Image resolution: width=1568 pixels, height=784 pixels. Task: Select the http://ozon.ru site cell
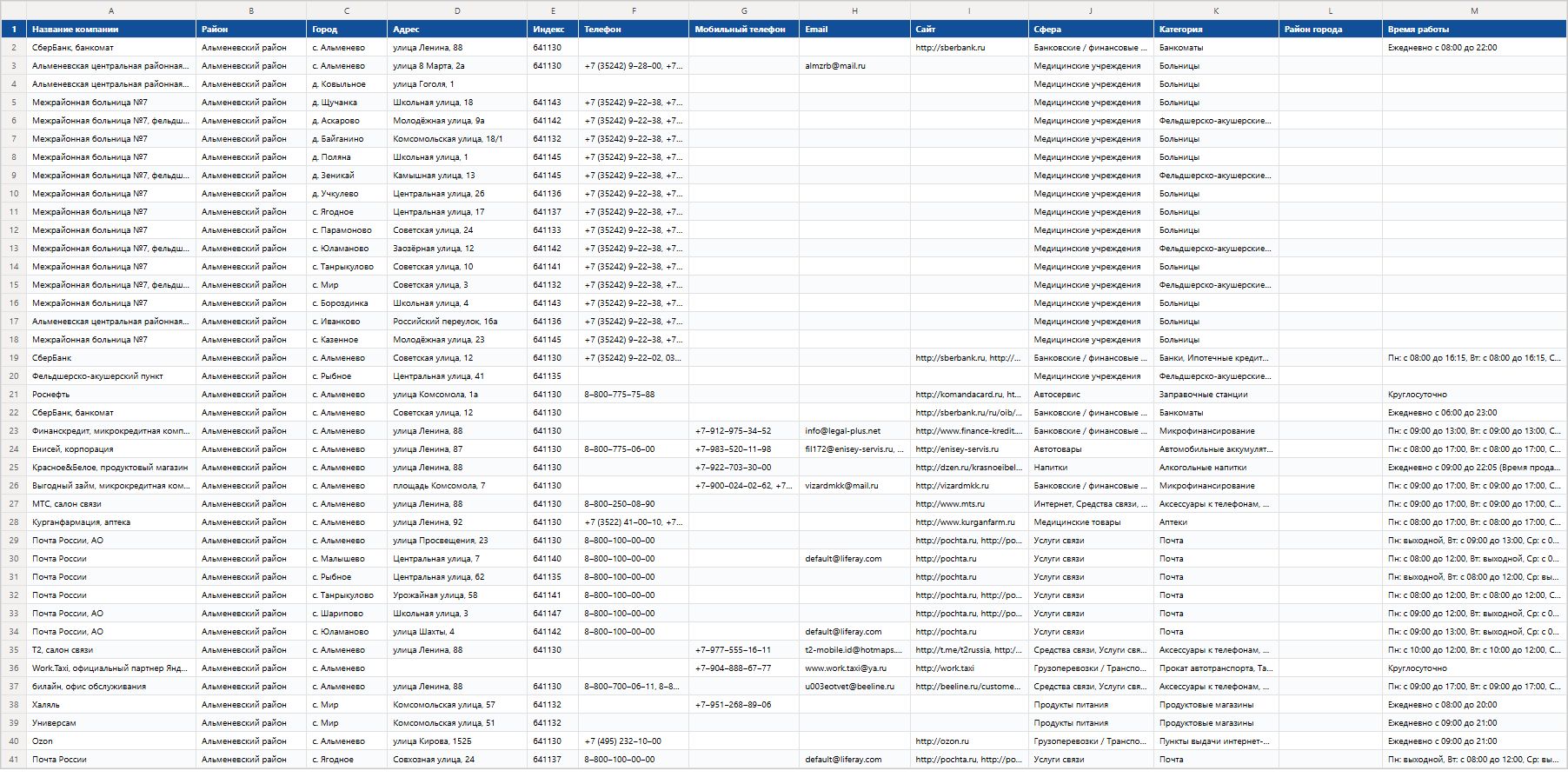(969, 741)
